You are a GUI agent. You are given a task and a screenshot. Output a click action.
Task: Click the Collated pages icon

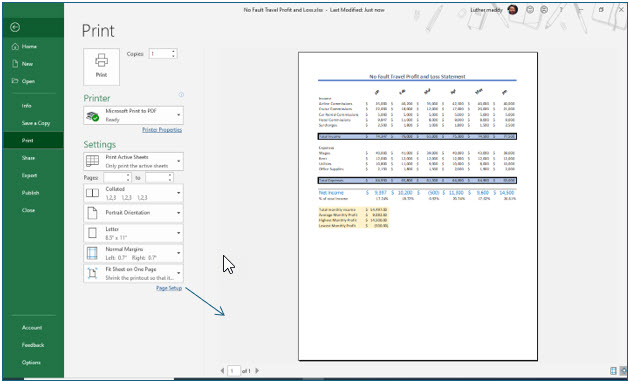[x=93, y=193]
